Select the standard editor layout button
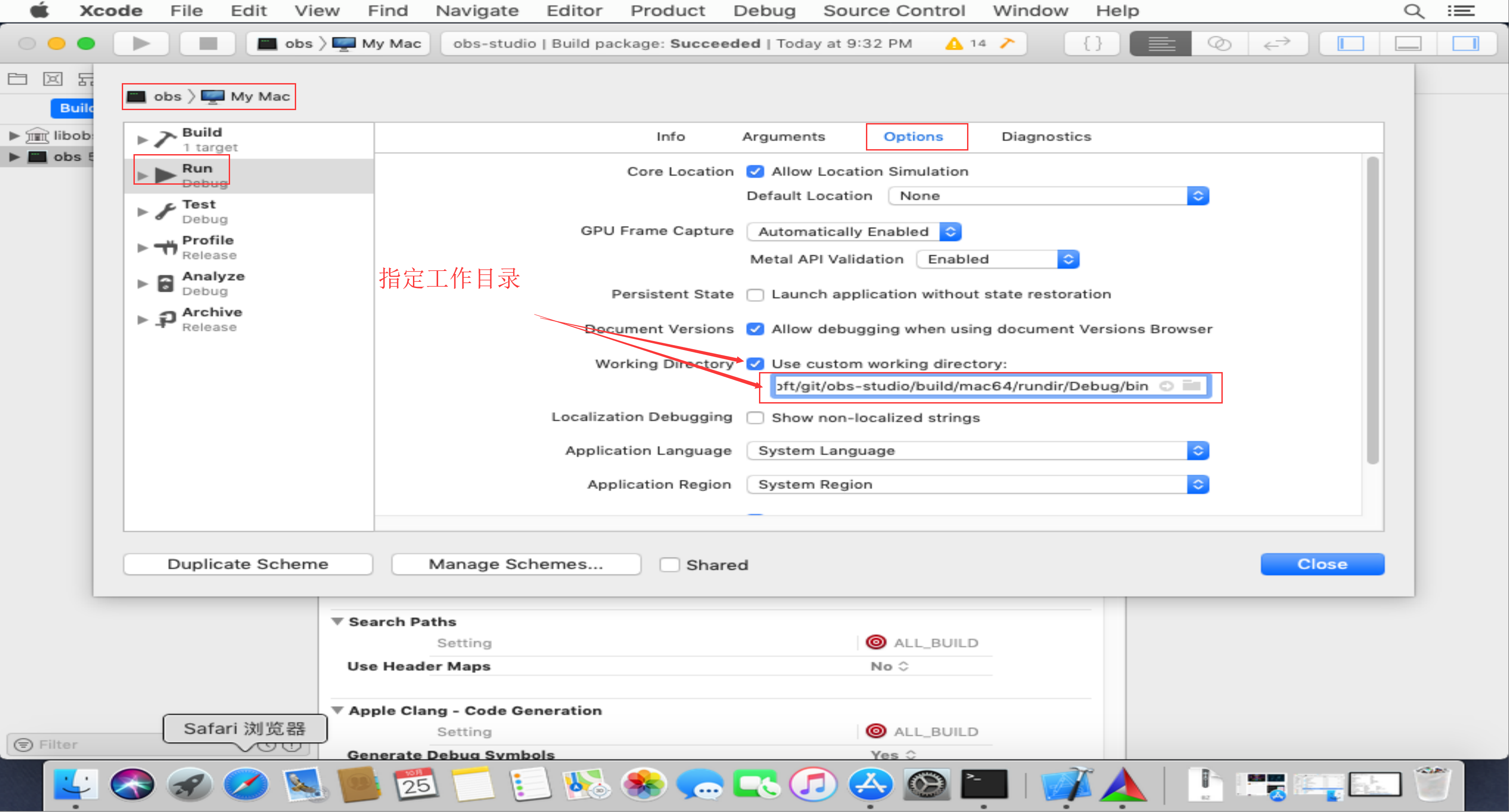Image resolution: width=1509 pixels, height=812 pixels. coord(1160,43)
